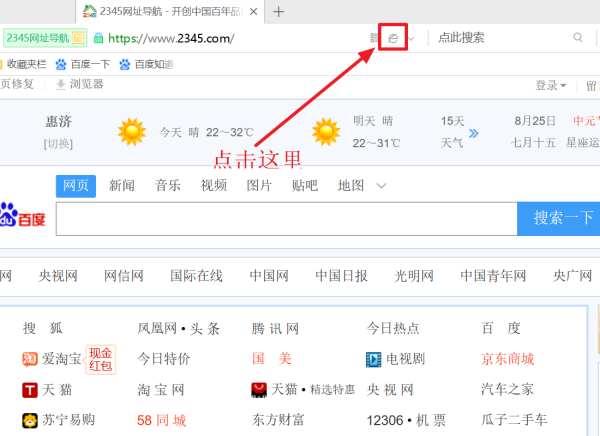Open the 淘宝网 link
Viewport: 600px width, 436px height.
[x=161, y=390]
